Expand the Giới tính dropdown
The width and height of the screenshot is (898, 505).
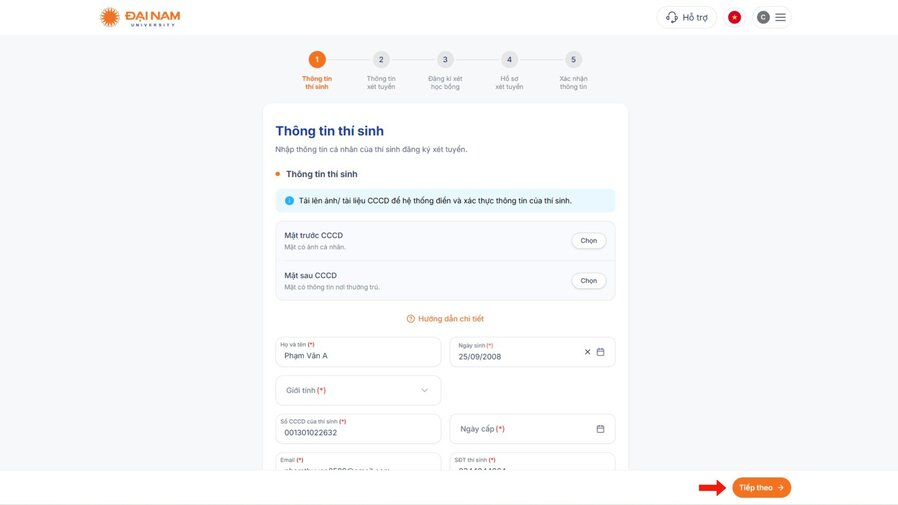tap(358, 390)
